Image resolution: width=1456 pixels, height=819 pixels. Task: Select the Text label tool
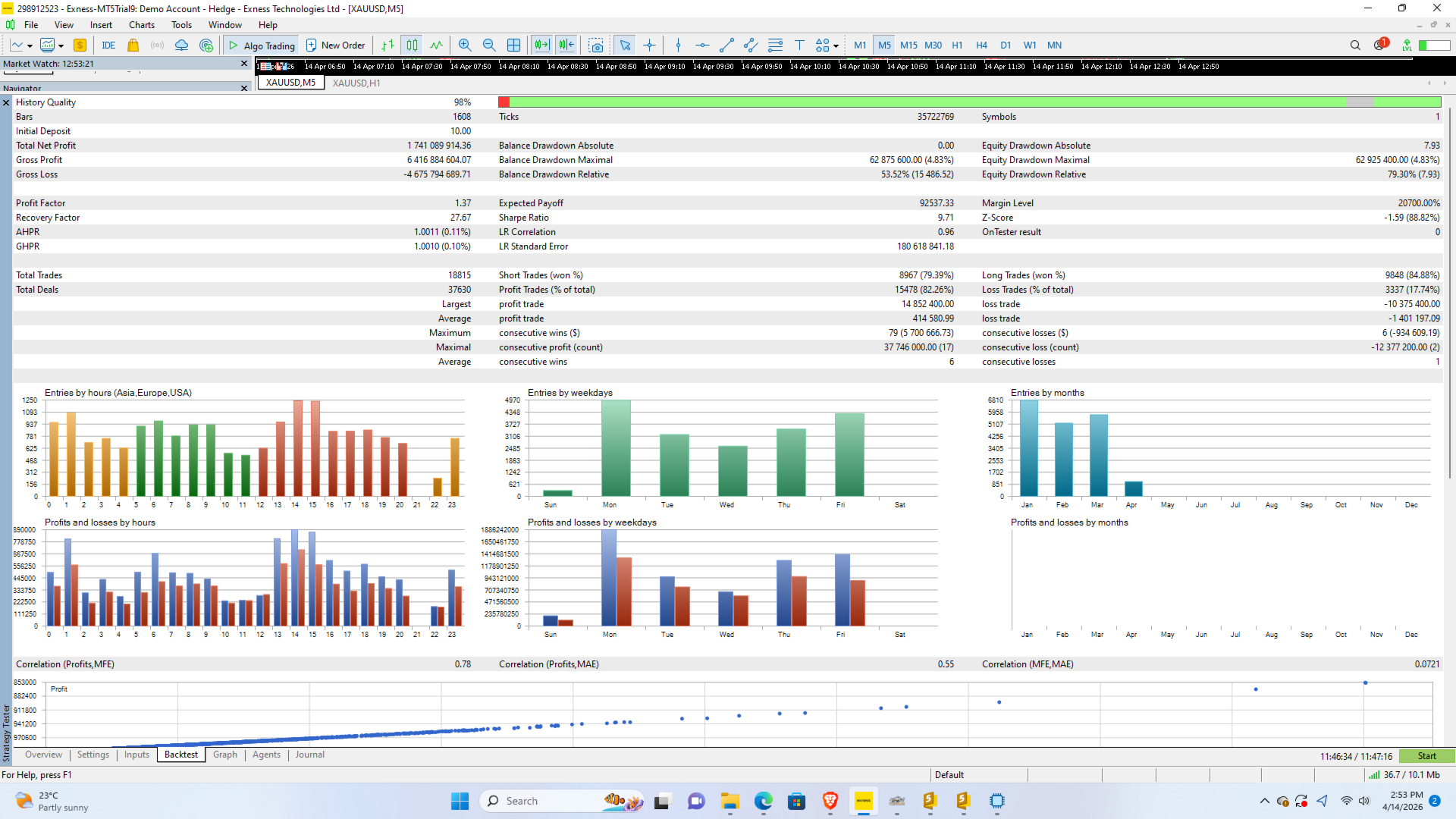click(x=799, y=45)
